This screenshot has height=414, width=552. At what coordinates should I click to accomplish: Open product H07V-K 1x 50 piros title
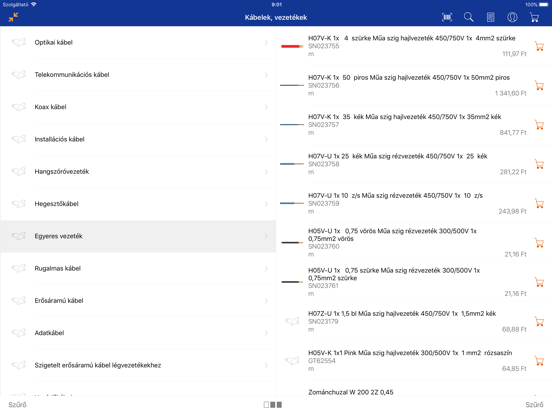[x=409, y=77]
